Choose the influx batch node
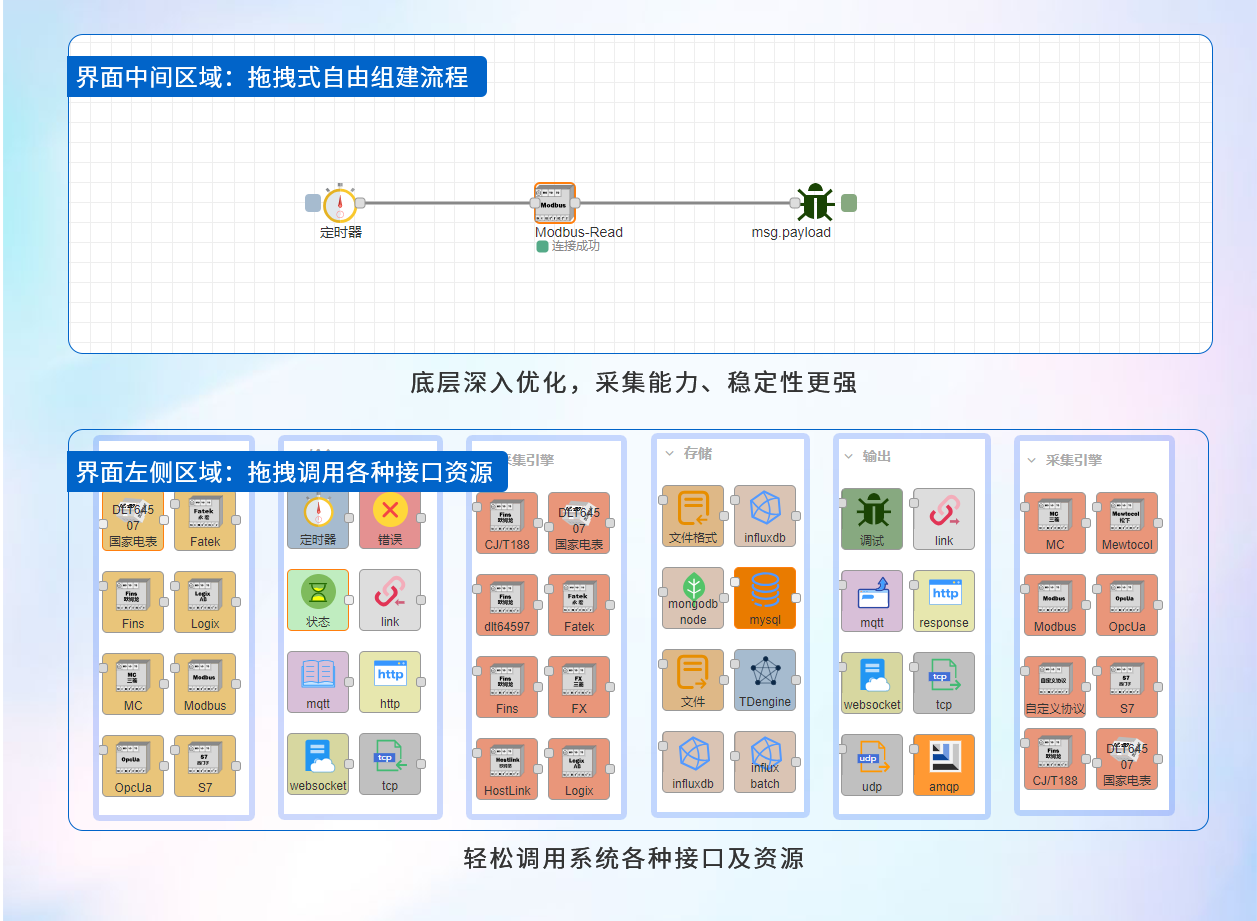The image size is (1257, 921). pyautogui.click(x=765, y=762)
